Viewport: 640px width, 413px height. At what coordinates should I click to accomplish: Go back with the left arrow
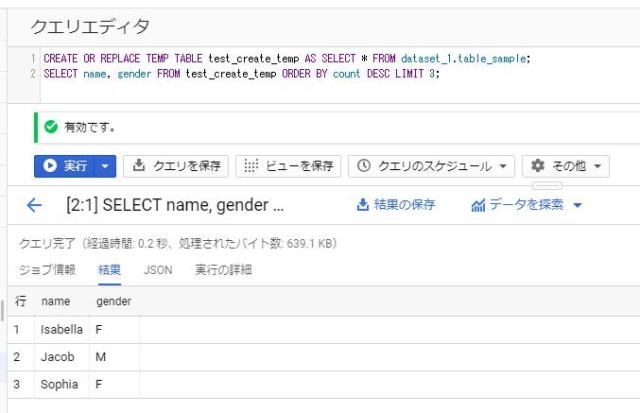[34, 205]
